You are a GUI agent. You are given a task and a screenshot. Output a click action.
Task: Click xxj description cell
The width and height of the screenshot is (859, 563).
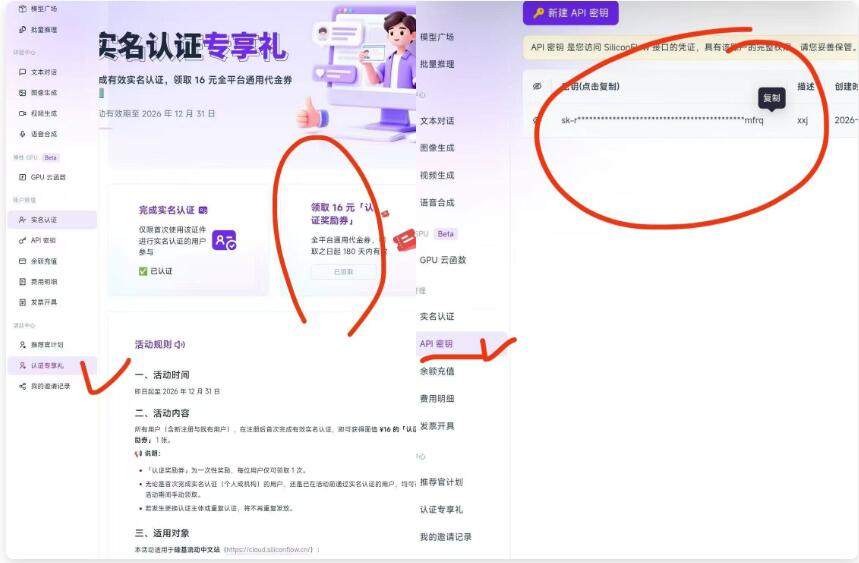tap(803, 120)
